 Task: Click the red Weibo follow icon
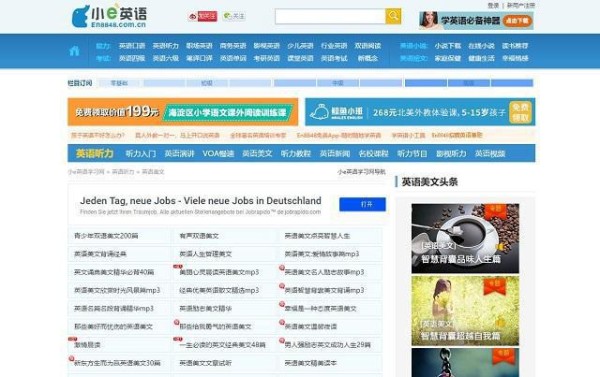(202, 16)
